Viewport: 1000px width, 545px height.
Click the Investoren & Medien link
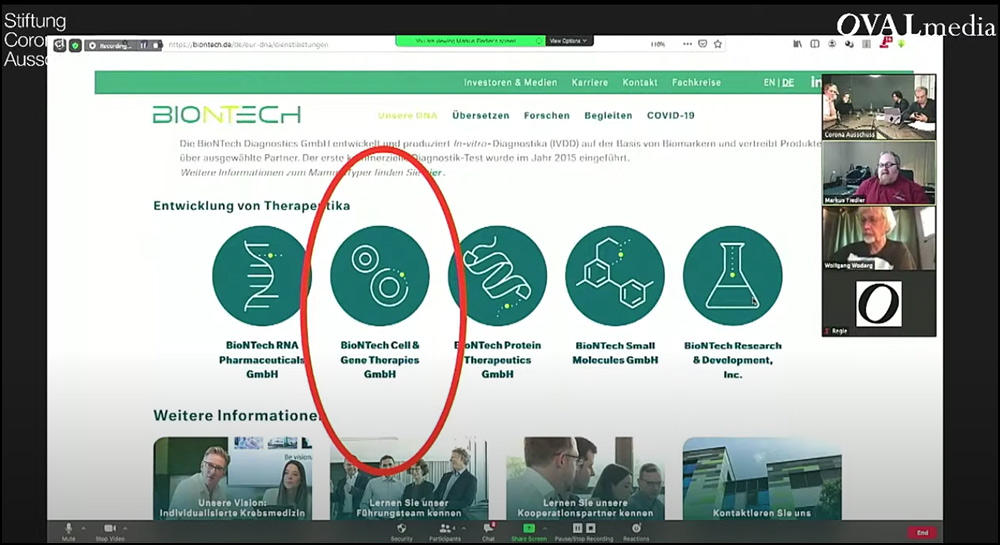[510, 82]
